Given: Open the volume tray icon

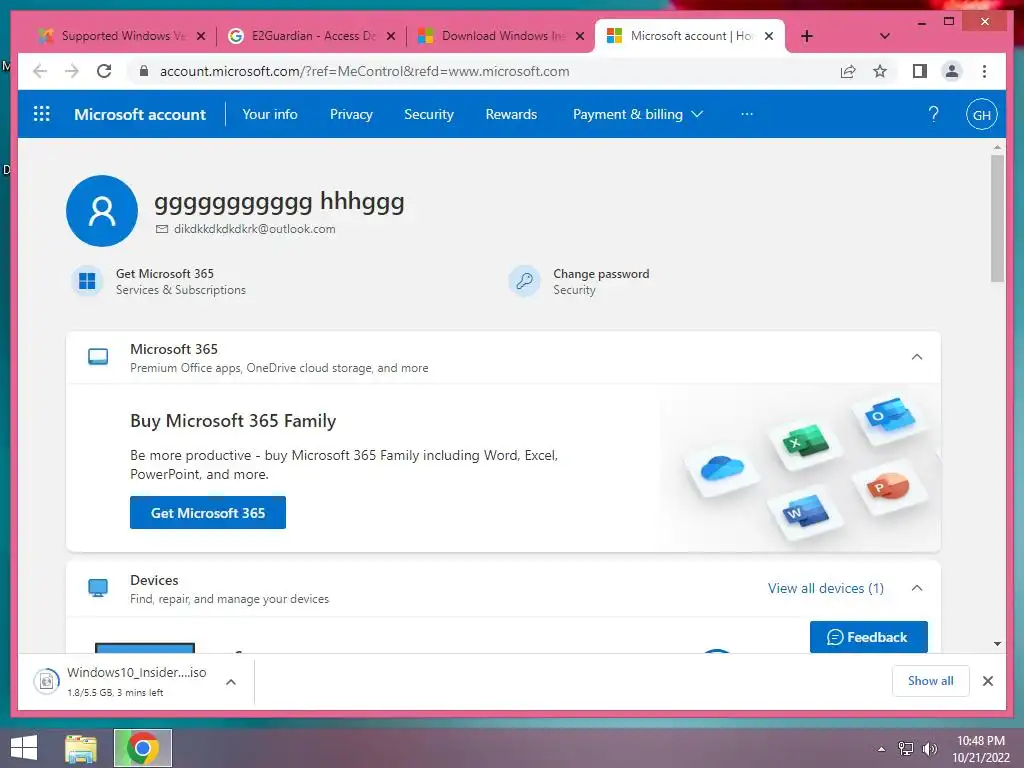Looking at the screenshot, I should (x=930, y=749).
